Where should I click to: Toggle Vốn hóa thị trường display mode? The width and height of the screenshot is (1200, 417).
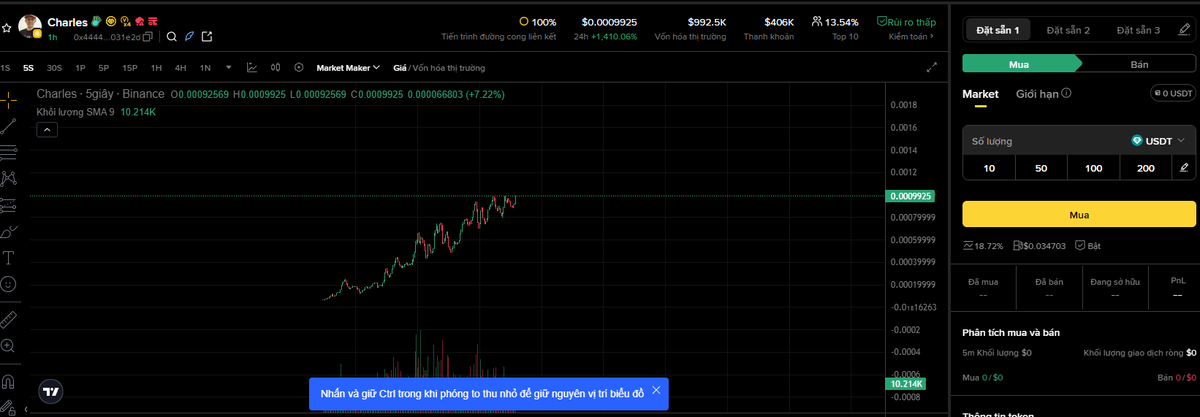pos(449,68)
